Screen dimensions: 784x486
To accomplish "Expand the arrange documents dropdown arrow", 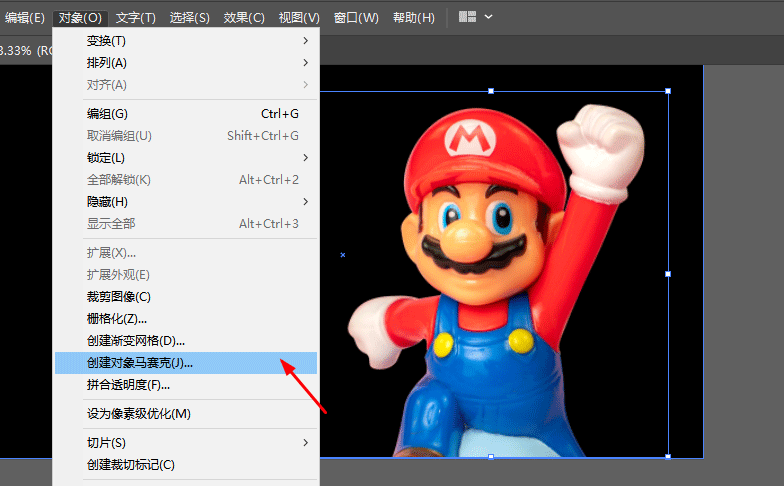I will click(488, 17).
